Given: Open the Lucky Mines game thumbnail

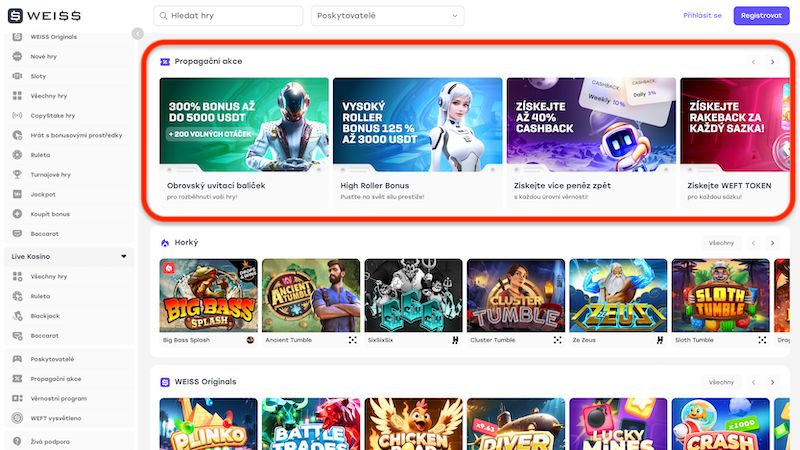Looking at the screenshot, I should point(618,424).
